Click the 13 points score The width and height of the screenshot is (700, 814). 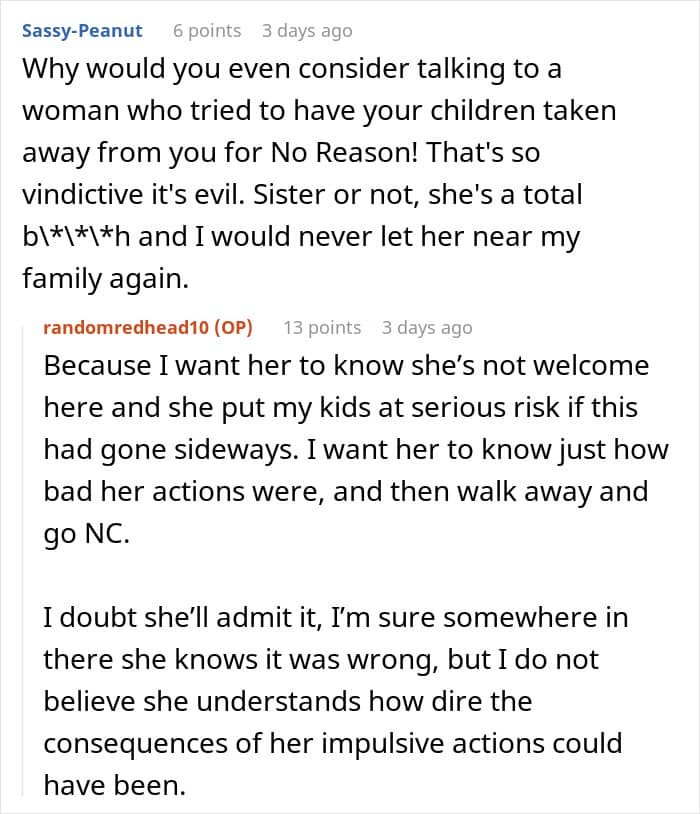322,327
